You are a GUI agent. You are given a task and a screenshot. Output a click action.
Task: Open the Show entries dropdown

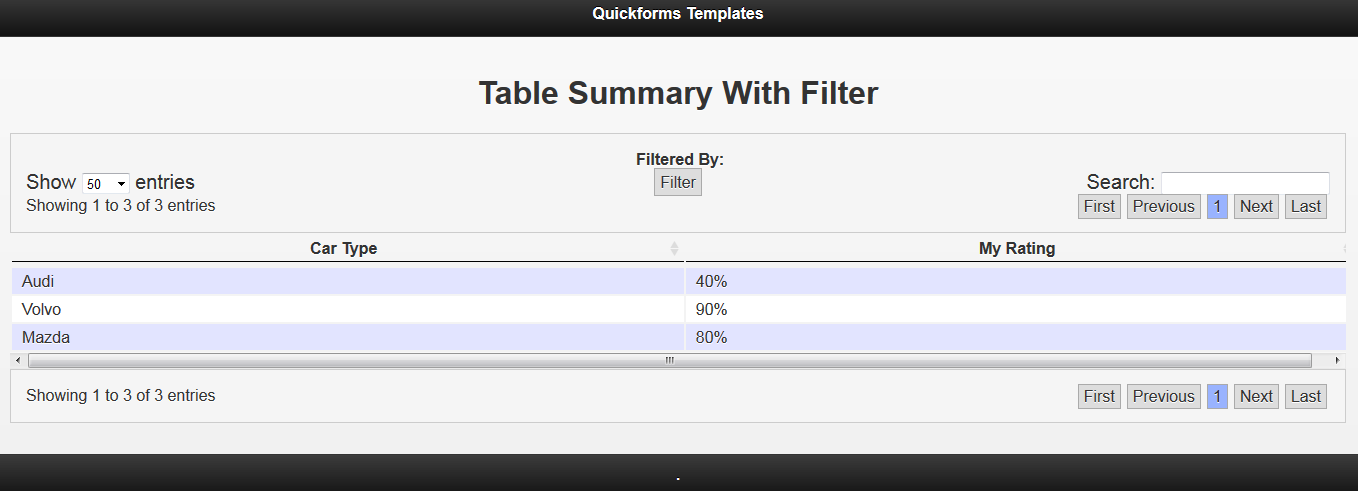pyautogui.click(x=106, y=184)
